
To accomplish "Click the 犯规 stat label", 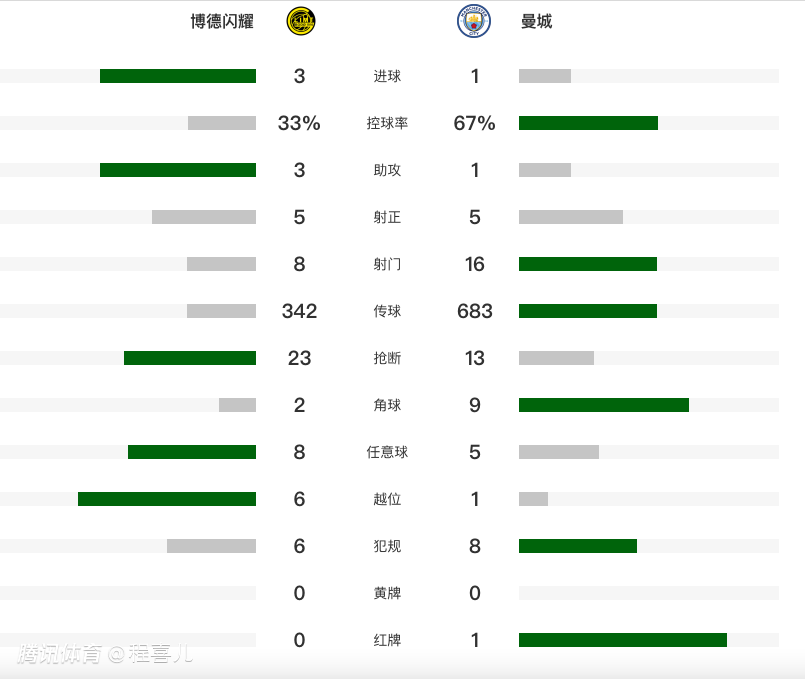I will 387,546.
